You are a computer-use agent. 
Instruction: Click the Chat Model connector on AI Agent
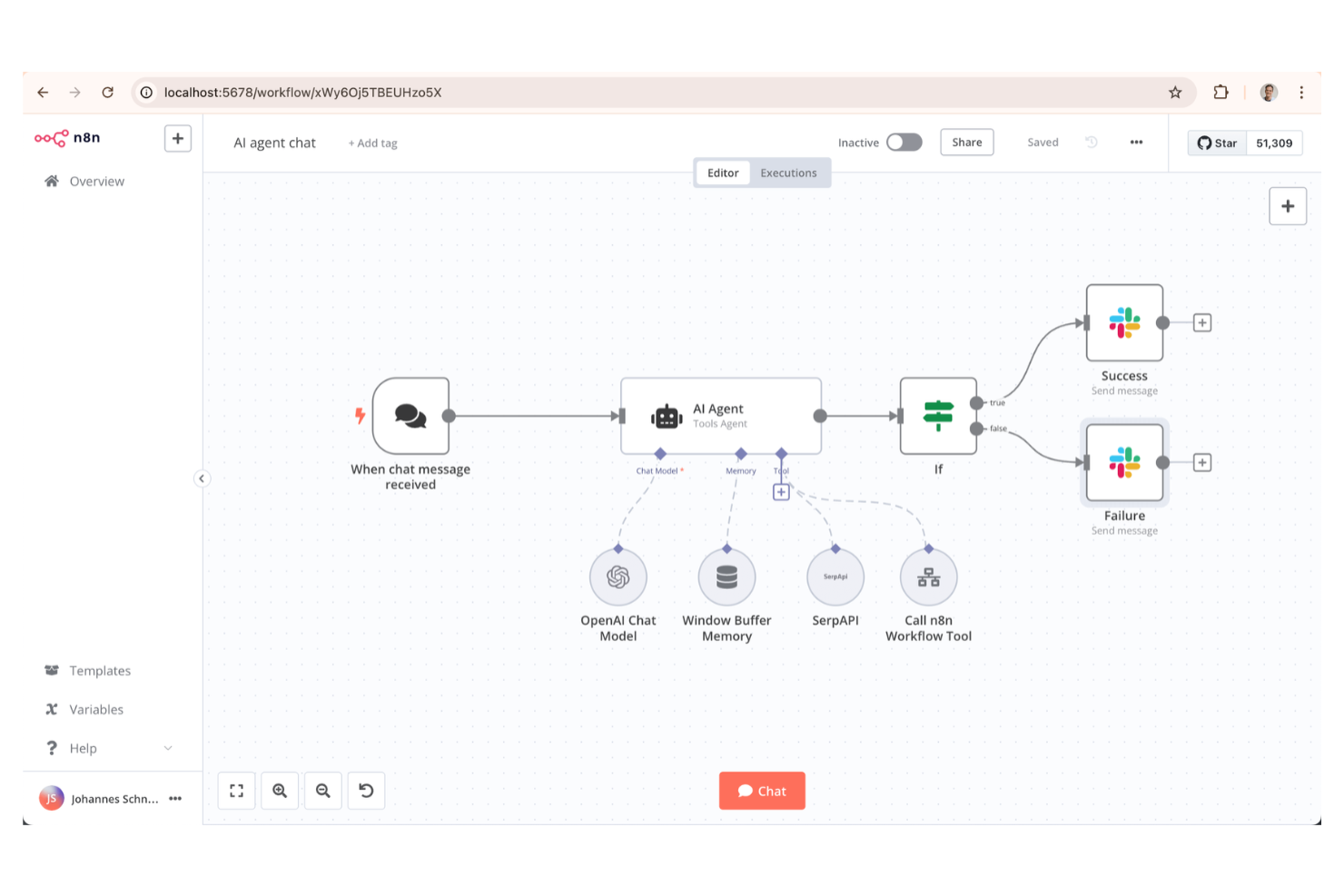click(660, 454)
